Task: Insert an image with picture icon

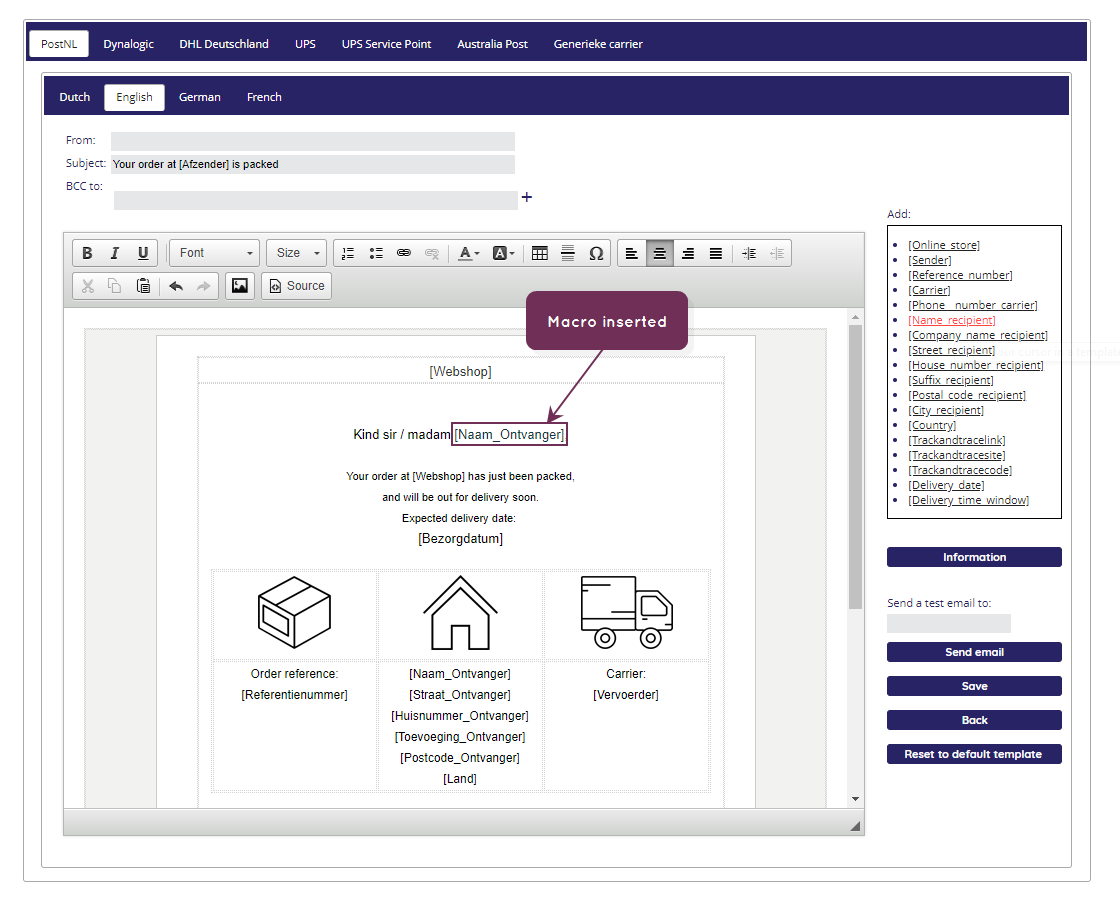Action: 240,286
